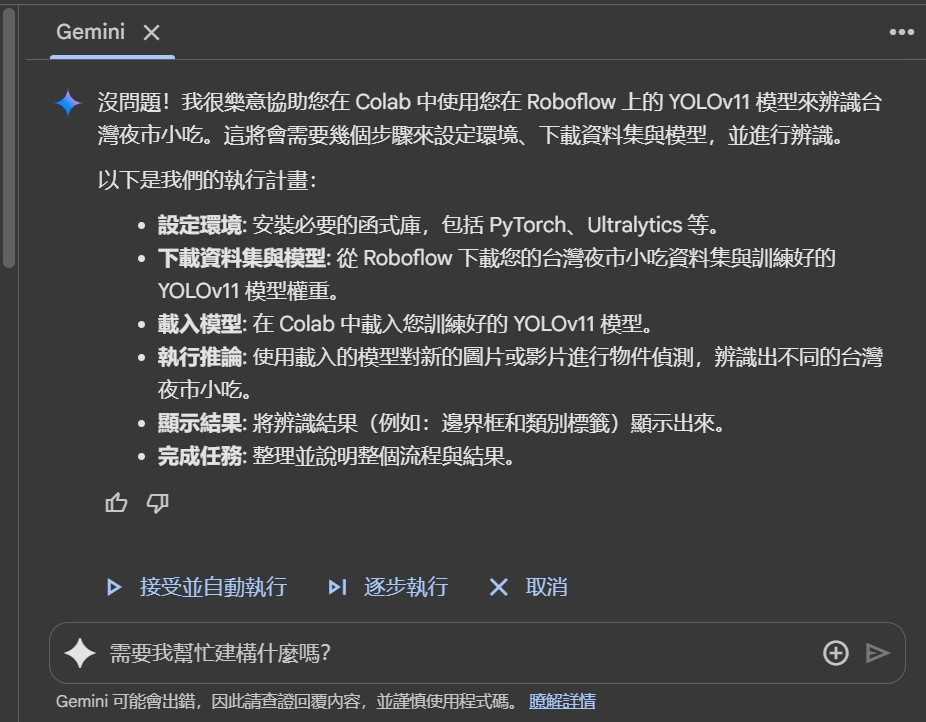Image resolution: width=926 pixels, height=722 pixels.
Task: Switch to the Gemini tab
Action: point(90,31)
